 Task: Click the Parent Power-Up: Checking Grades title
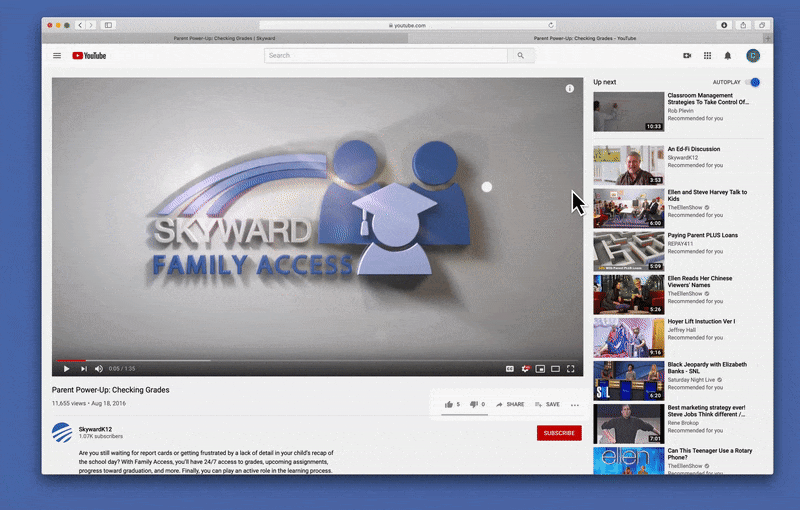111,390
